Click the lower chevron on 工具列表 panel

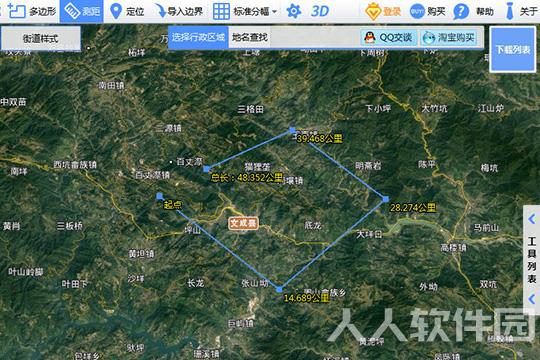(532, 298)
